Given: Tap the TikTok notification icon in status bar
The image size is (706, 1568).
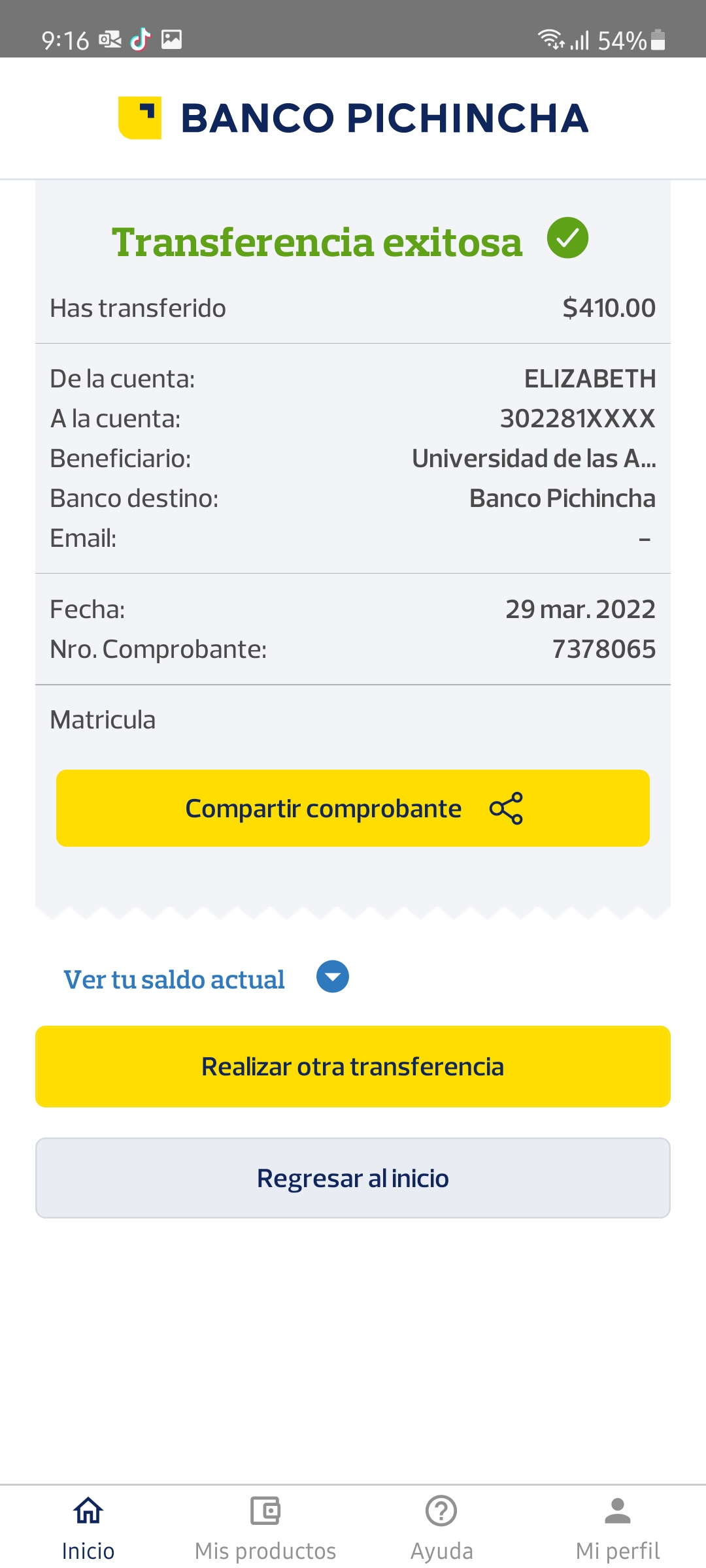Looking at the screenshot, I should [141, 40].
